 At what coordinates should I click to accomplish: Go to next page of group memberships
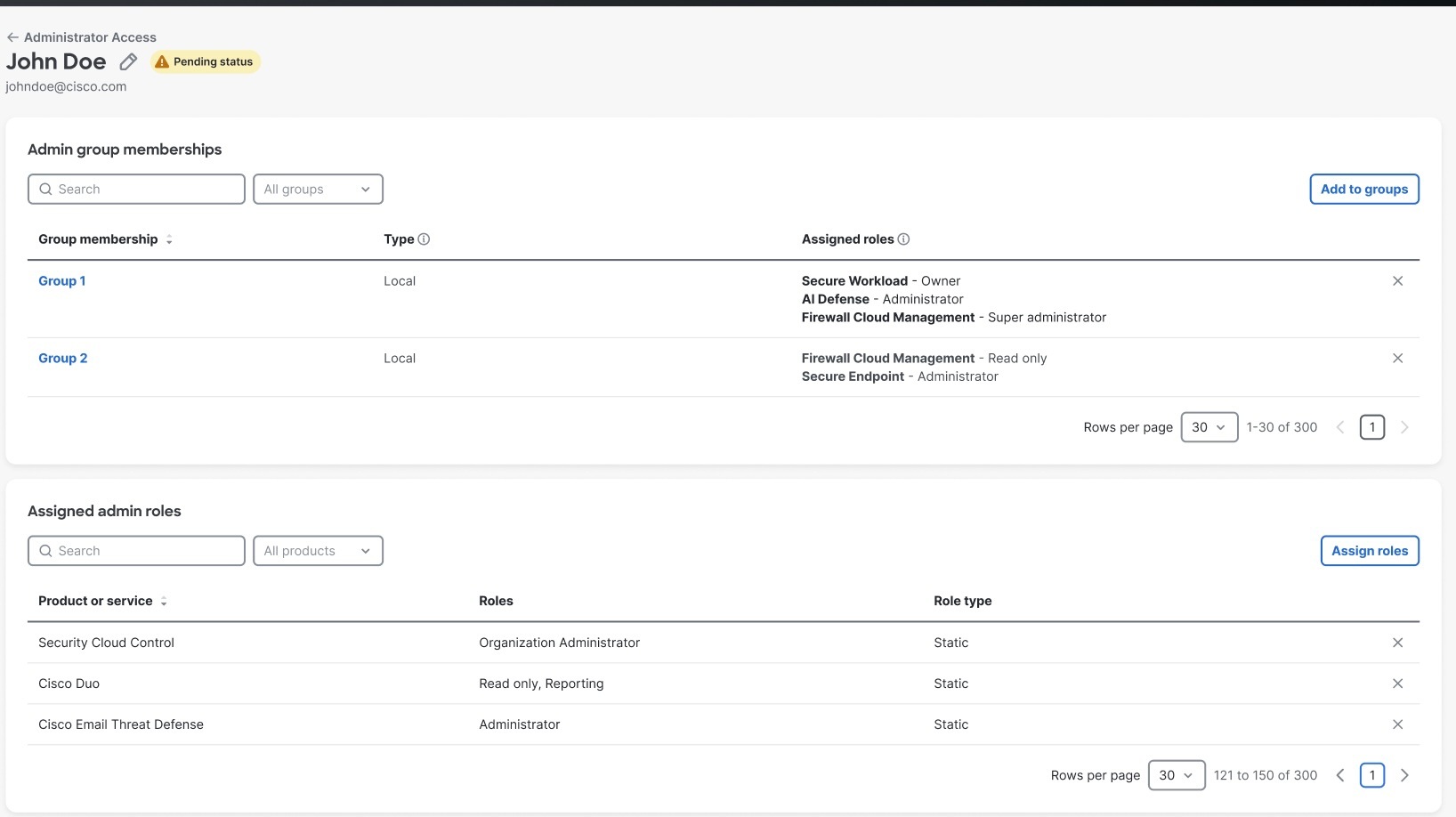pyautogui.click(x=1404, y=427)
